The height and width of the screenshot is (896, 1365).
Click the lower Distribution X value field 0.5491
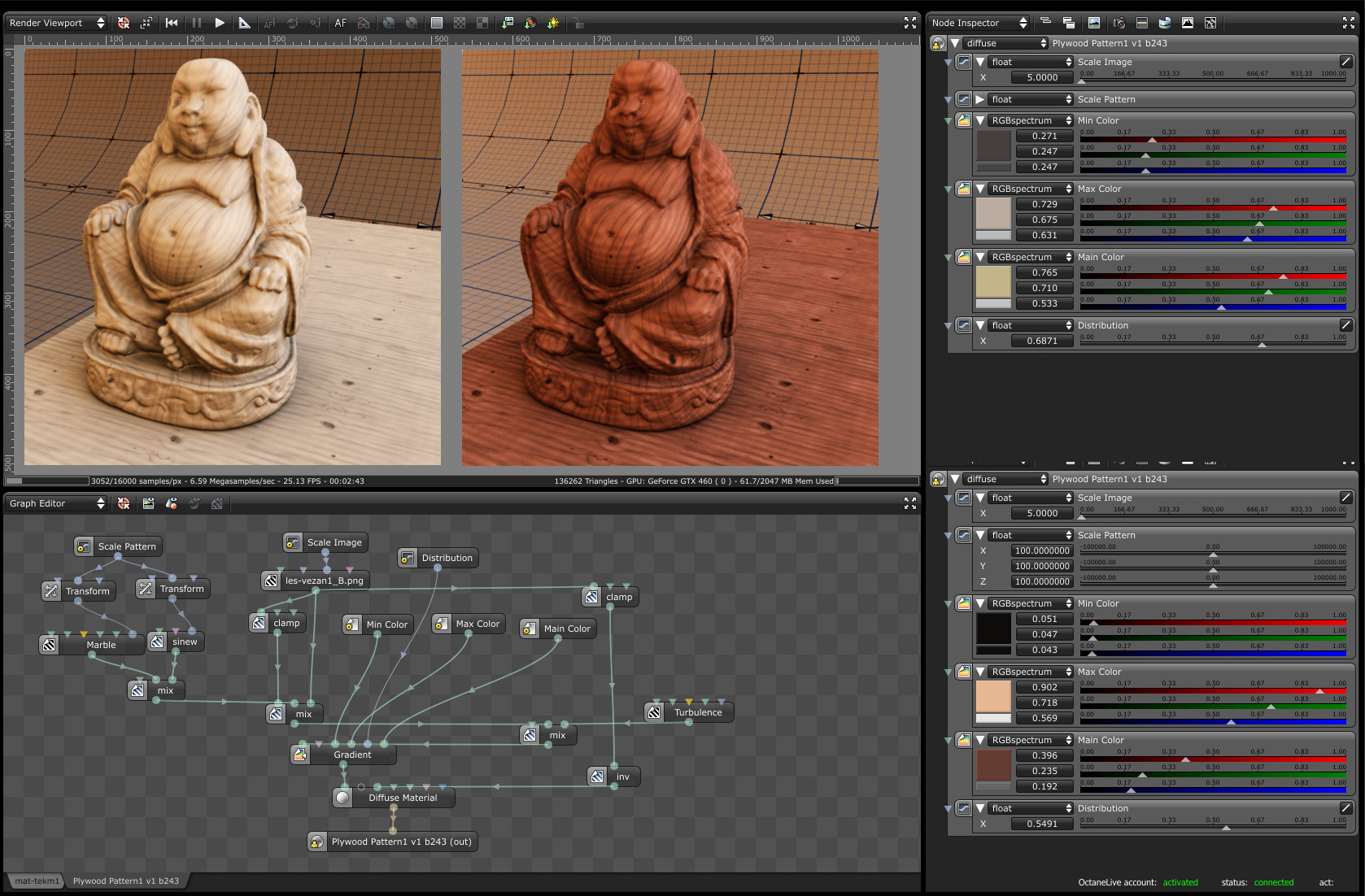tap(1042, 824)
